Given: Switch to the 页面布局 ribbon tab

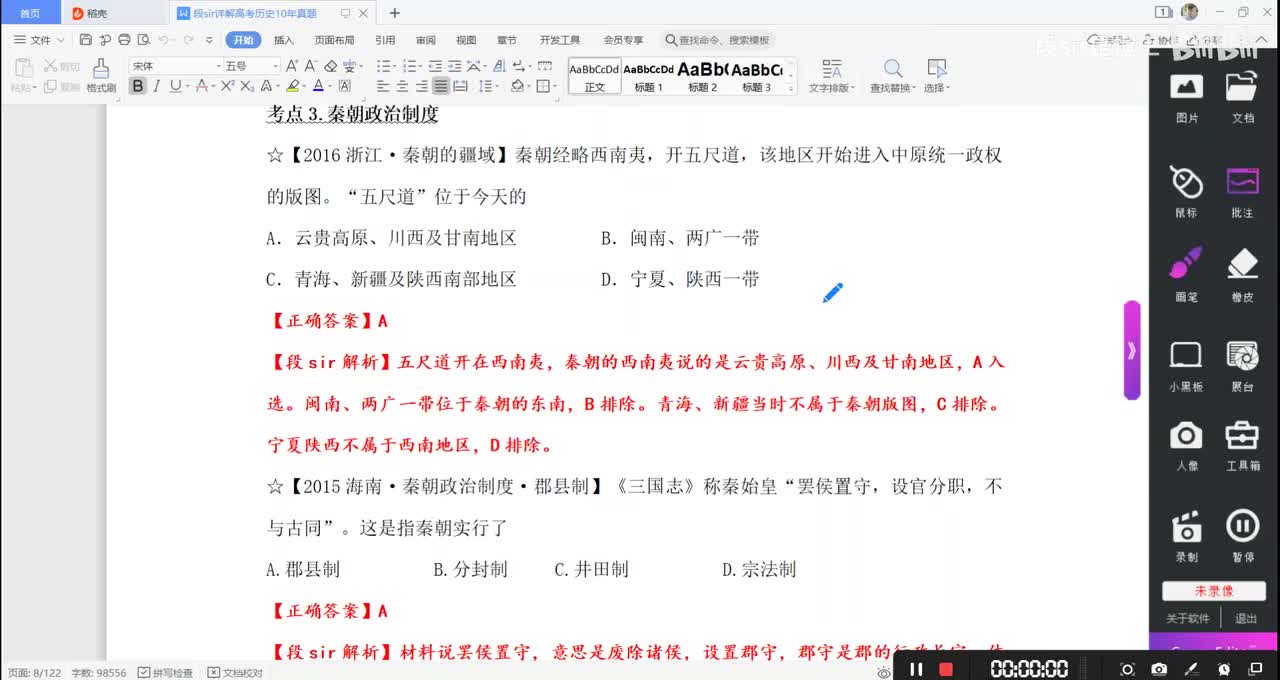Looking at the screenshot, I should [334, 40].
